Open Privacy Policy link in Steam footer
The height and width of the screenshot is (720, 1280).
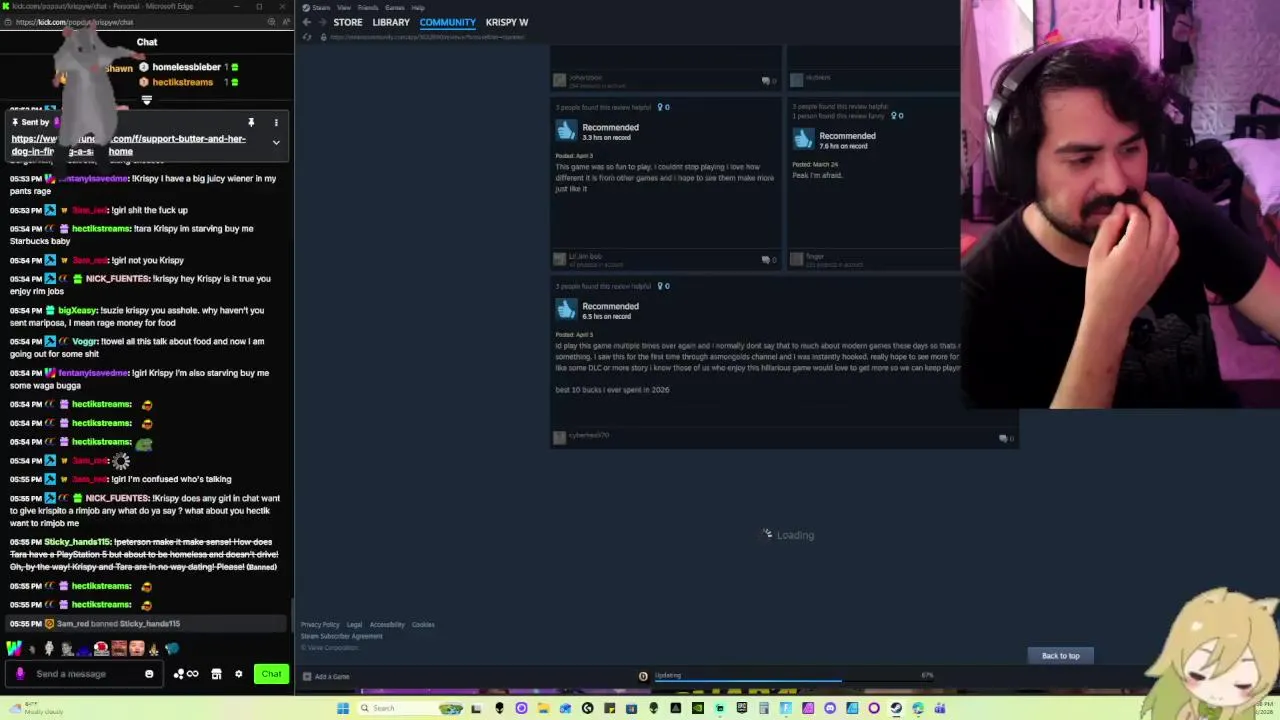coord(320,625)
